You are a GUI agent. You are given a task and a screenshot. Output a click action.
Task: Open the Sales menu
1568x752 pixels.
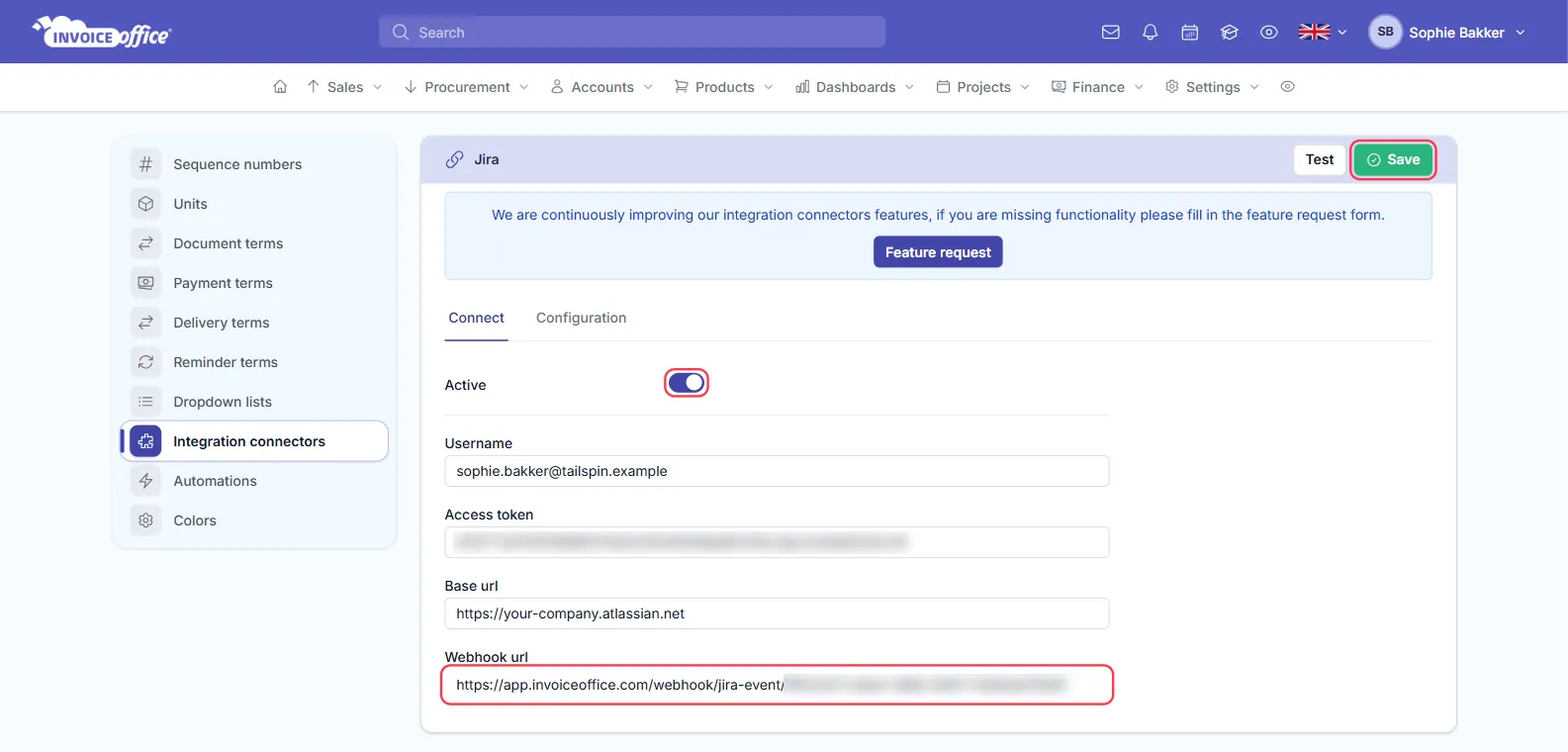tap(344, 87)
